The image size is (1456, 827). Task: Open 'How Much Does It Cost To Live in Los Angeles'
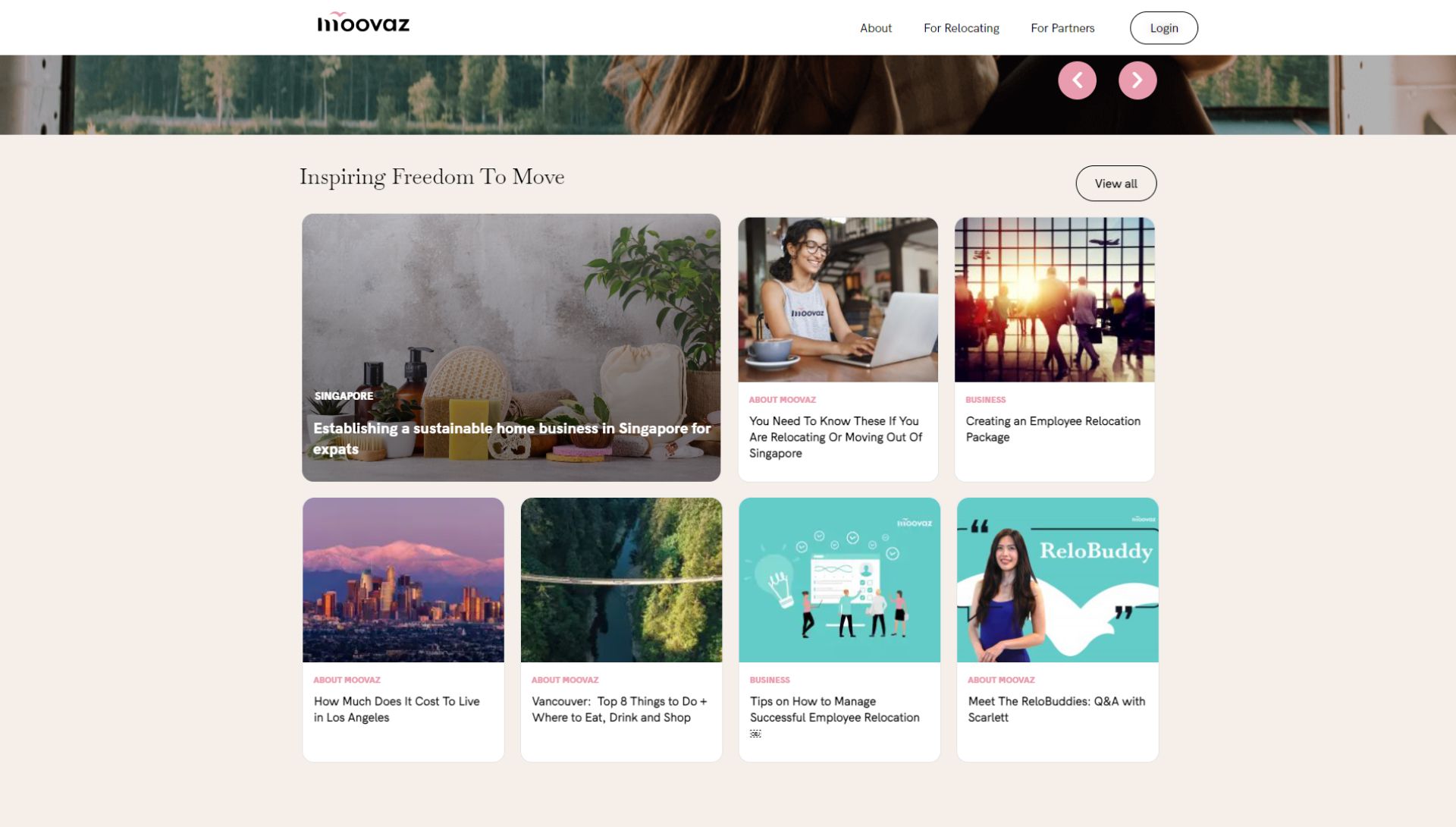pyautogui.click(x=396, y=709)
